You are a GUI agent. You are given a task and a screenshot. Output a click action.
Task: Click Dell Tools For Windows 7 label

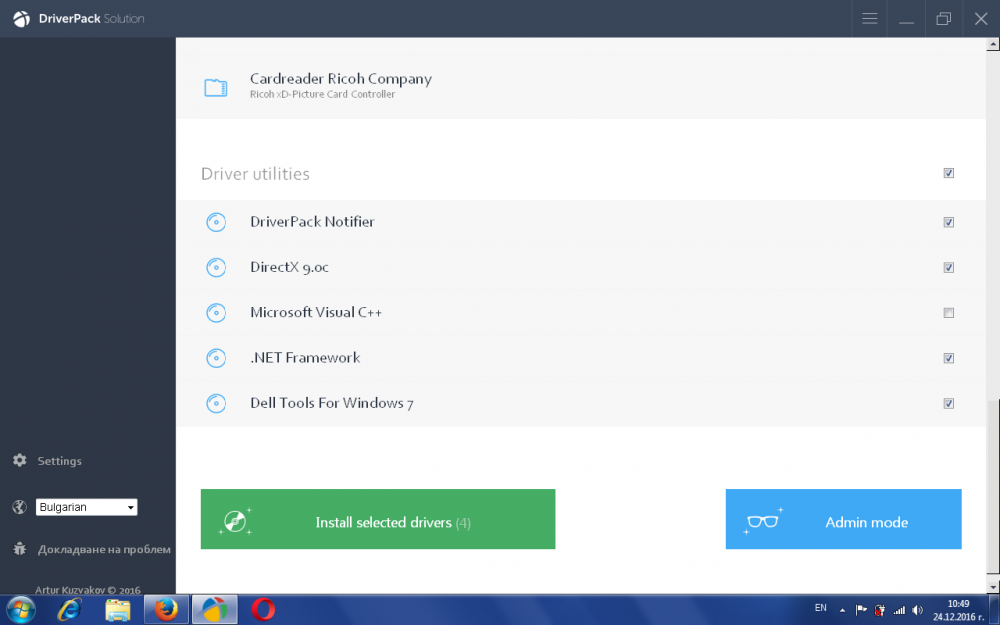(332, 403)
